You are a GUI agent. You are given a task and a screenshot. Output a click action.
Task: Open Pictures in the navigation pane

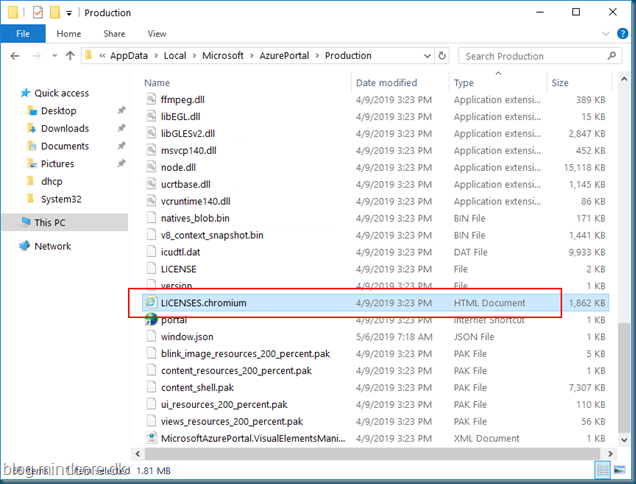[57, 164]
